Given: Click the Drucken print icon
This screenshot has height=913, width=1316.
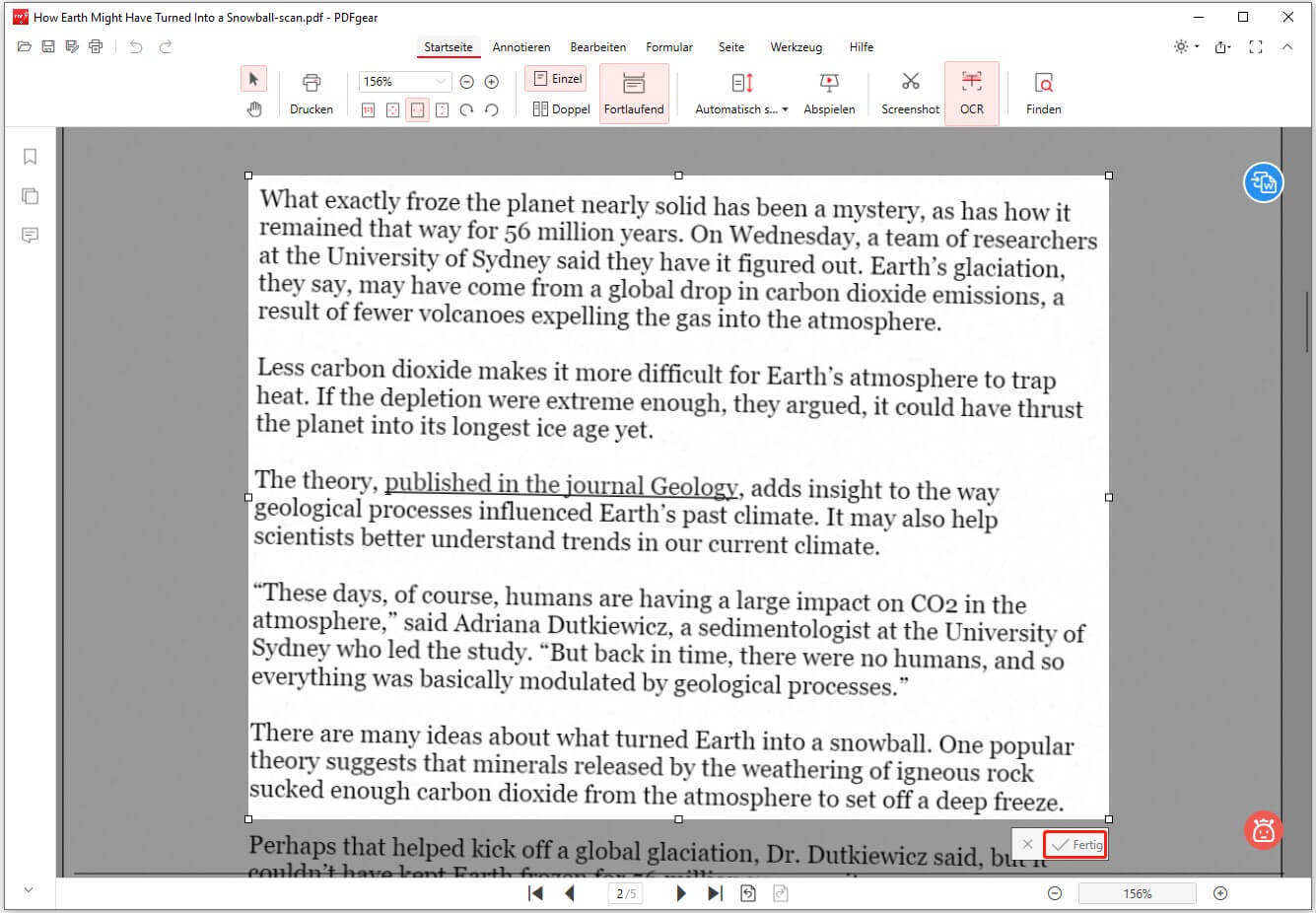Looking at the screenshot, I should (x=312, y=93).
